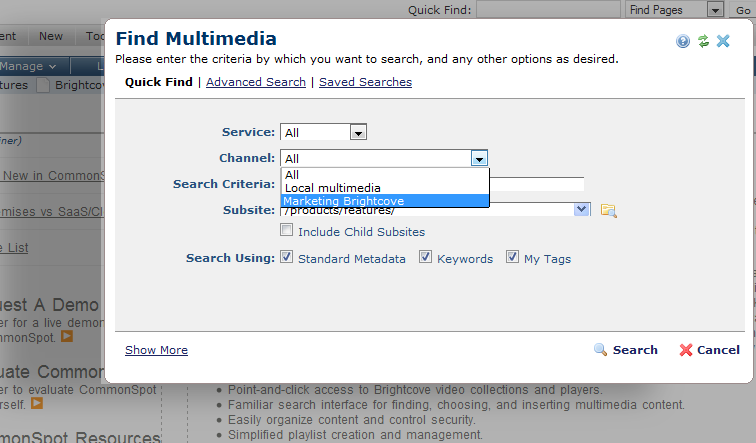
Task: Choose Local multimedia channel option
Action: pyautogui.click(x=385, y=188)
